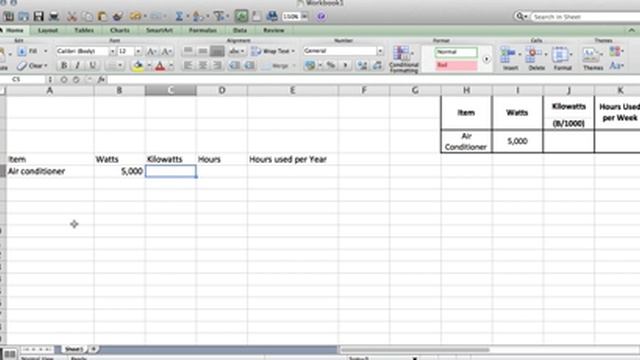The width and height of the screenshot is (640, 360).
Task: Click the New Workbook toolbar icon
Action: click(9, 16)
